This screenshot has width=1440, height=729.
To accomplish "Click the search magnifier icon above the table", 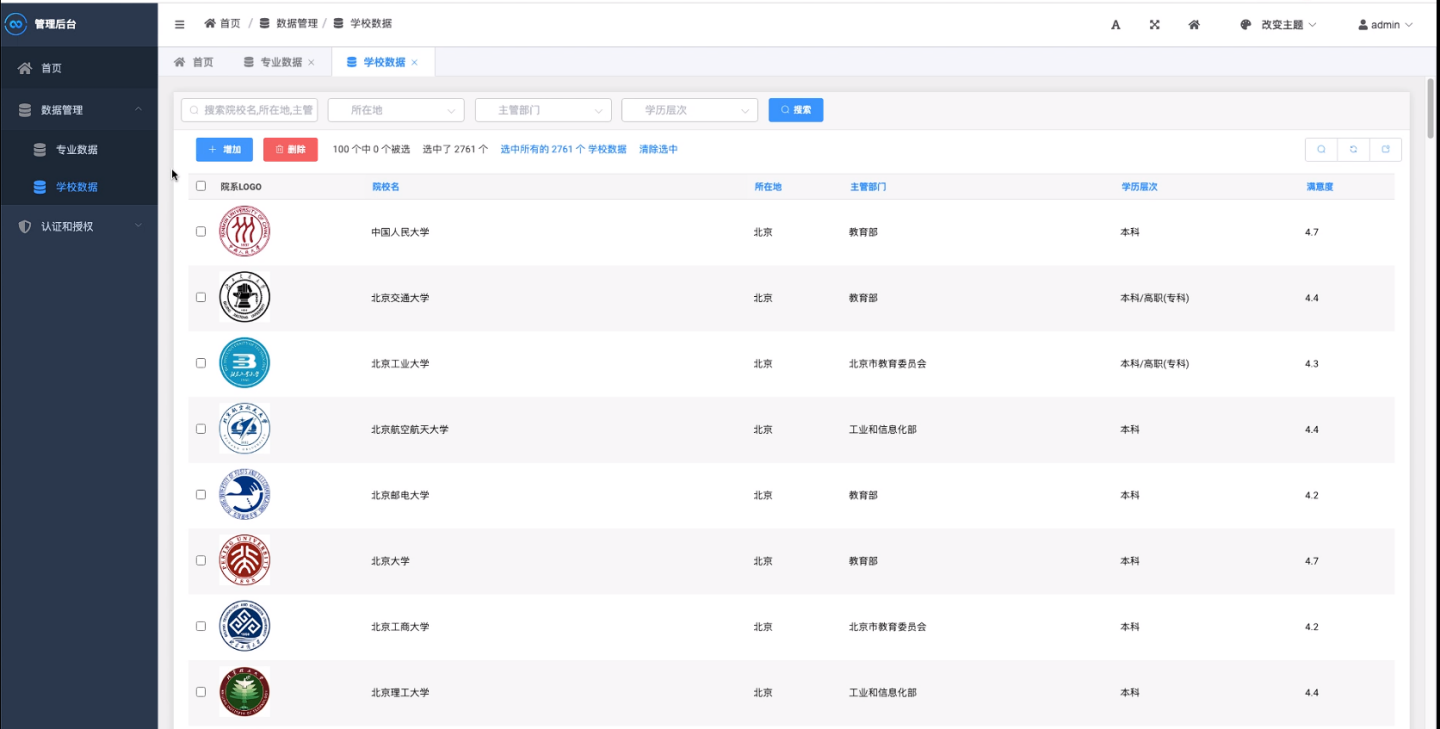I will click(1321, 148).
